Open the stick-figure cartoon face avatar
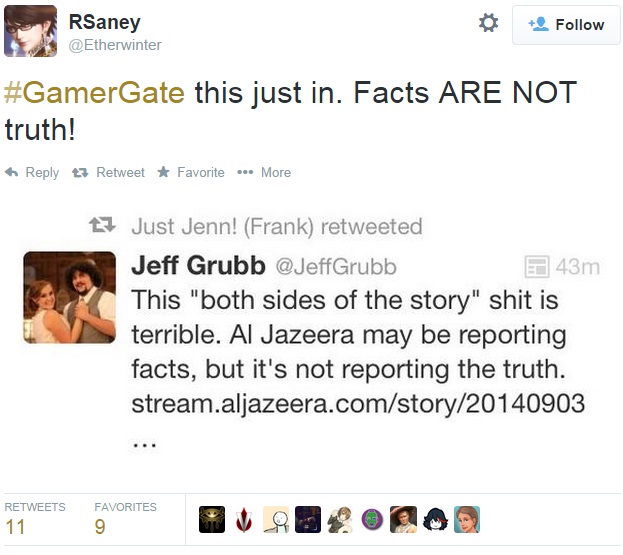623x555 pixels. tap(276, 519)
